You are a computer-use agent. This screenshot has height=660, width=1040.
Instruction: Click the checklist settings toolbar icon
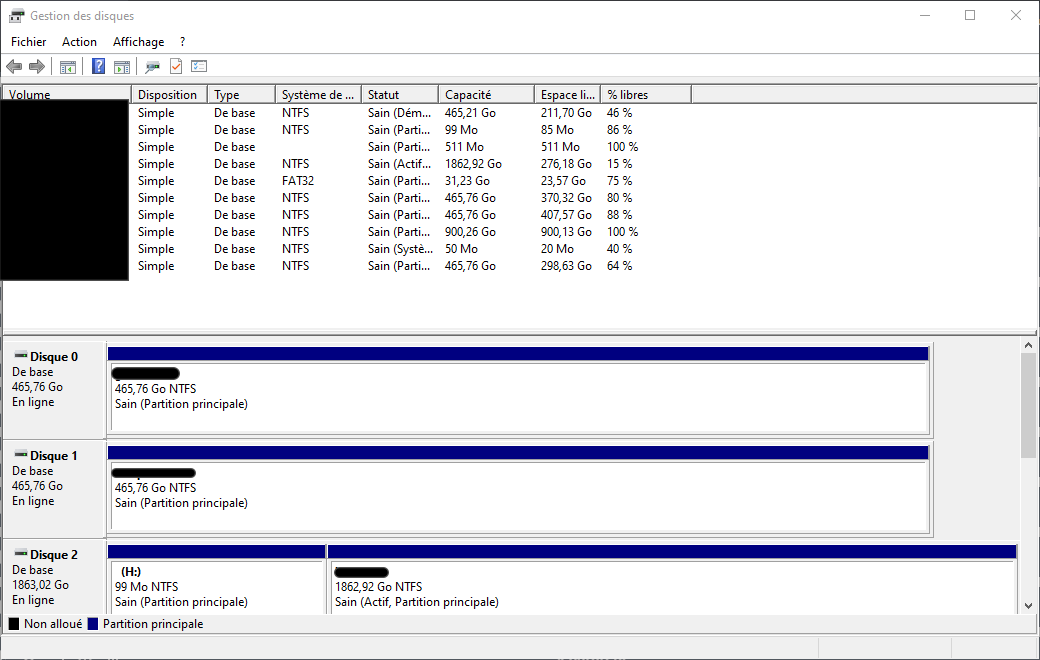coord(199,67)
